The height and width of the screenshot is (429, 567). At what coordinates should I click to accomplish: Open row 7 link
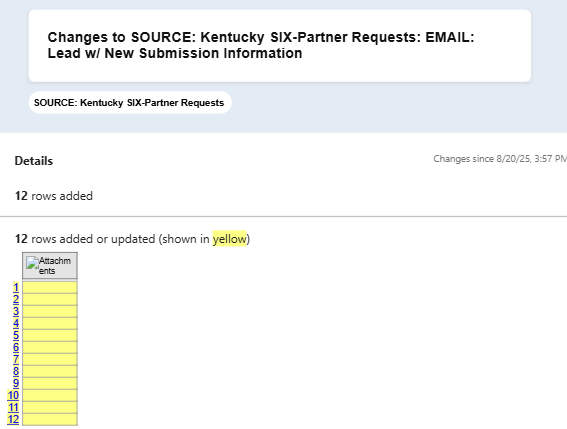coord(16,360)
